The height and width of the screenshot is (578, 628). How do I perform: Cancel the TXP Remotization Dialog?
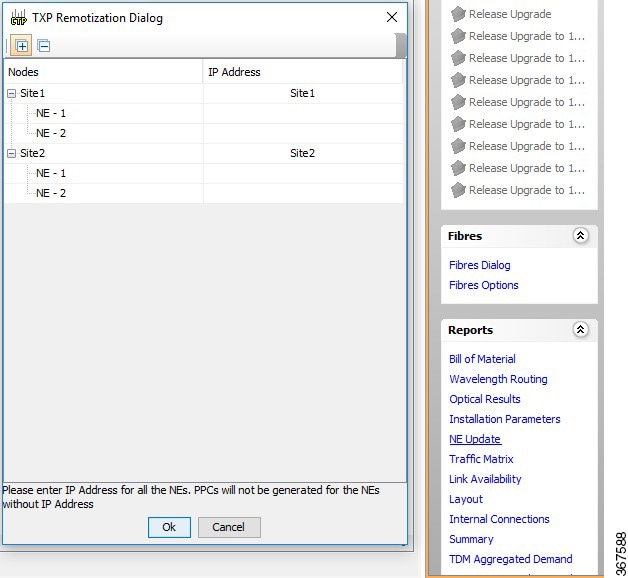(x=229, y=527)
